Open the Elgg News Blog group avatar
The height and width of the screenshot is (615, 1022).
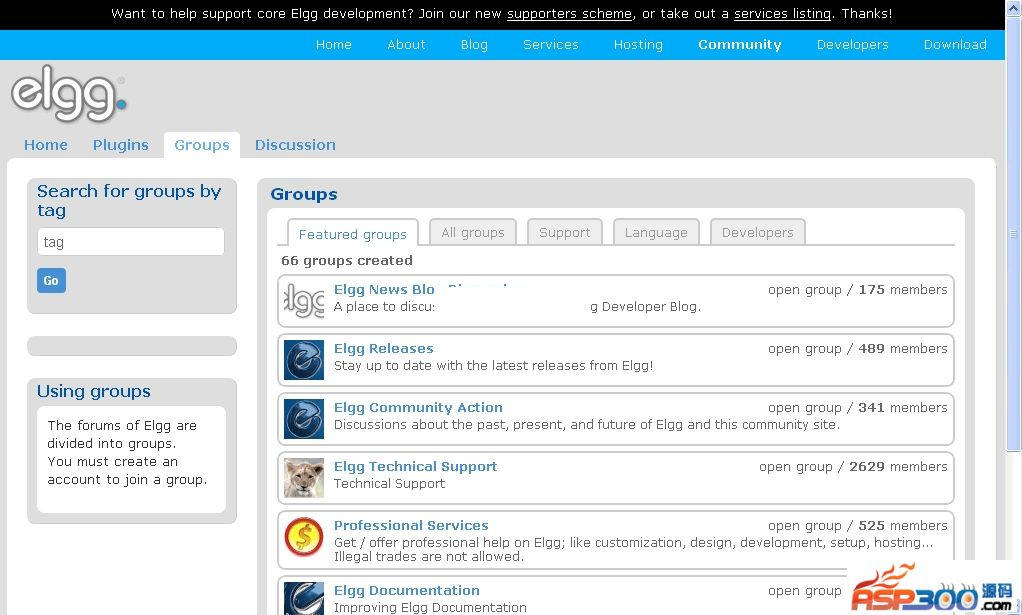click(x=304, y=301)
